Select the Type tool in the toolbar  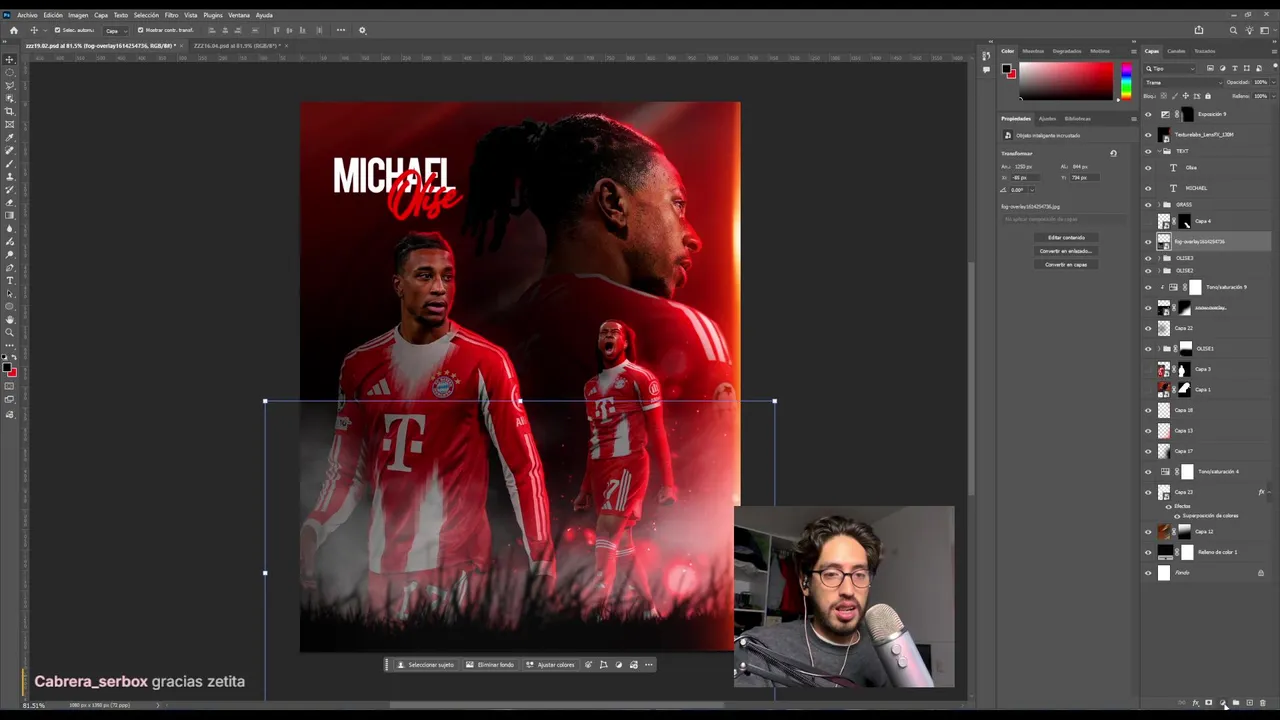coord(10,281)
